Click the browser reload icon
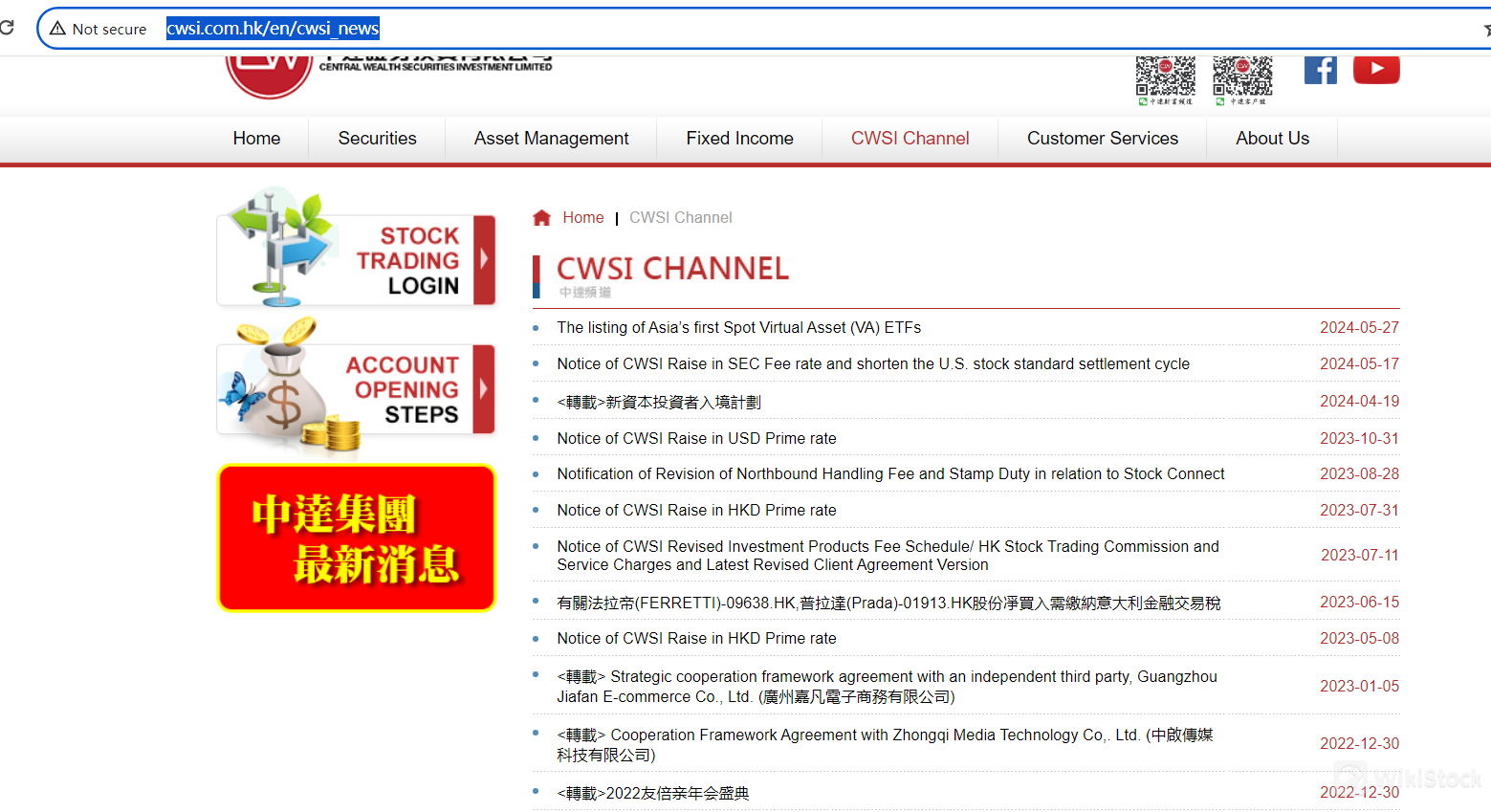The image size is (1491, 812). tap(8, 28)
